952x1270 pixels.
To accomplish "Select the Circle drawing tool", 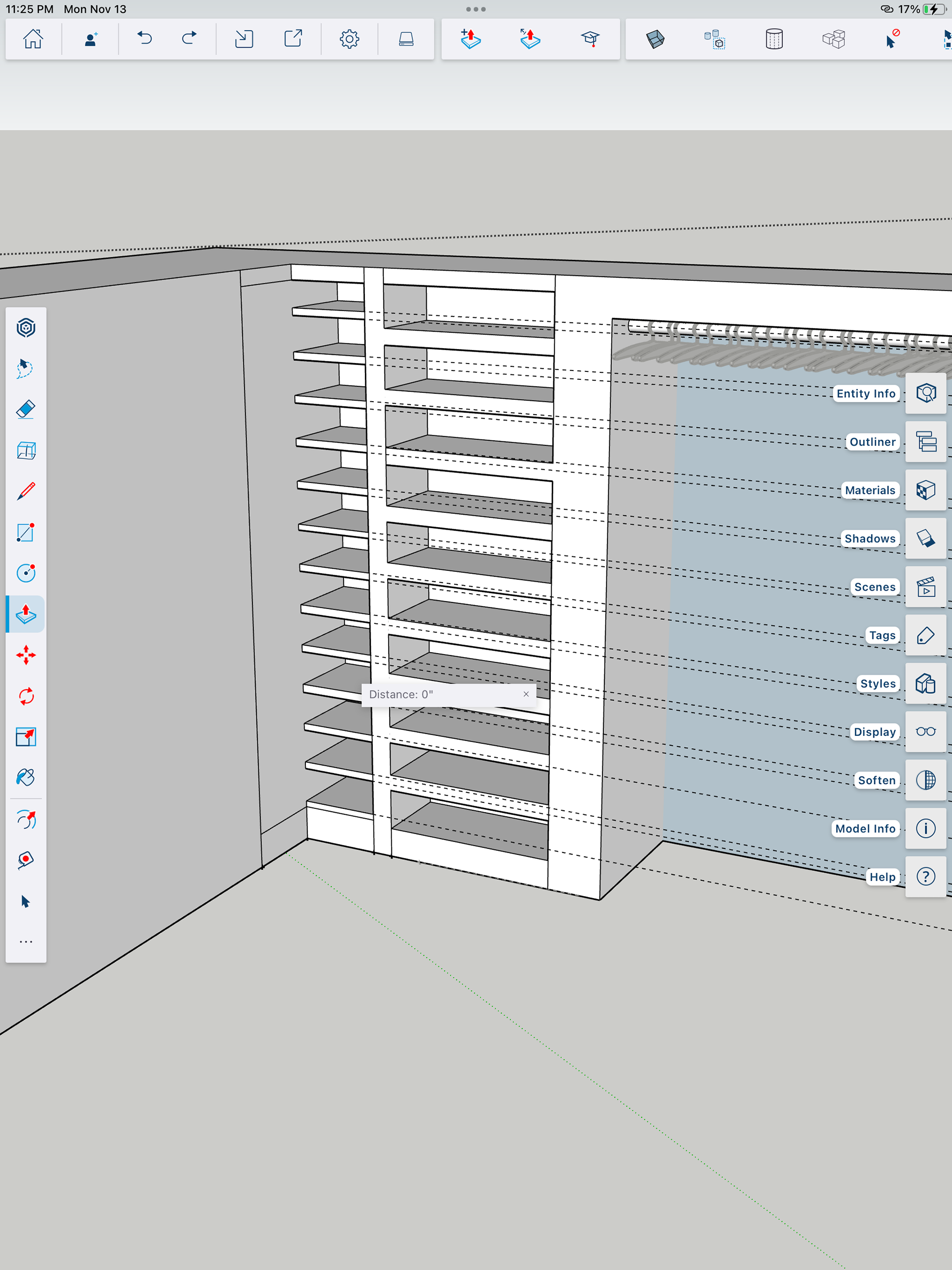I will [x=26, y=573].
